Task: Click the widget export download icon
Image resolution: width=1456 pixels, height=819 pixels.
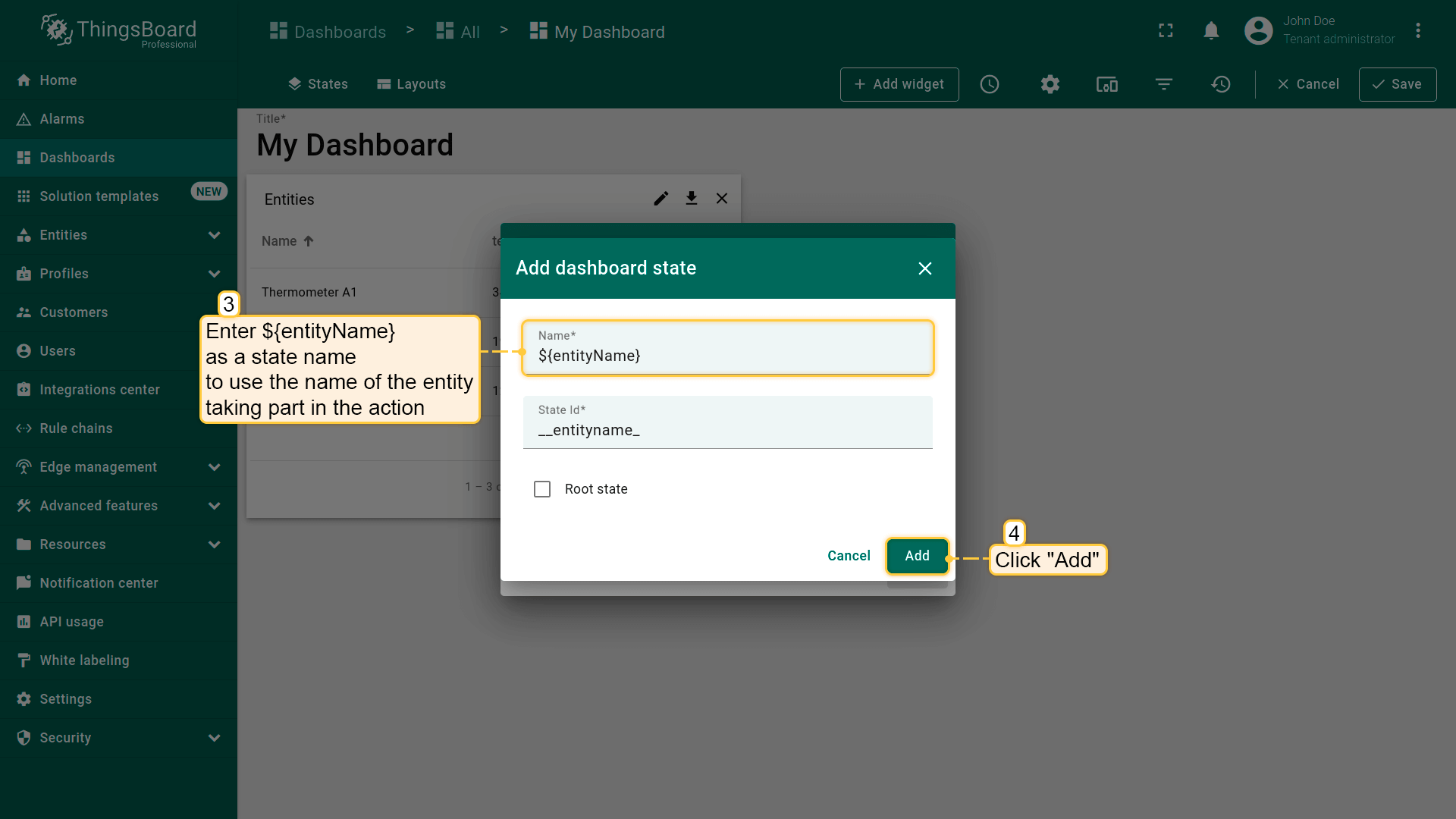Action: pyautogui.click(x=692, y=199)
